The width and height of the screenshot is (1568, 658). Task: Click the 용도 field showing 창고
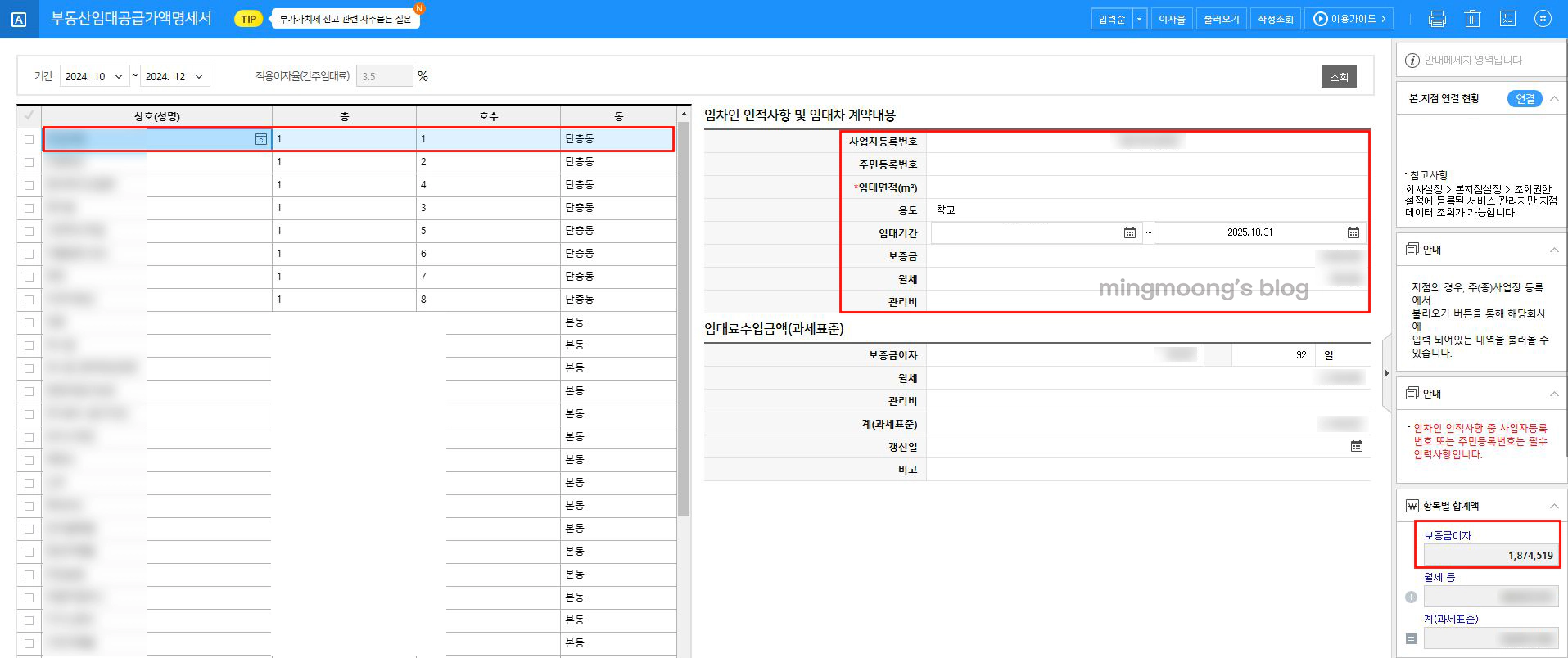point(1148,210)
